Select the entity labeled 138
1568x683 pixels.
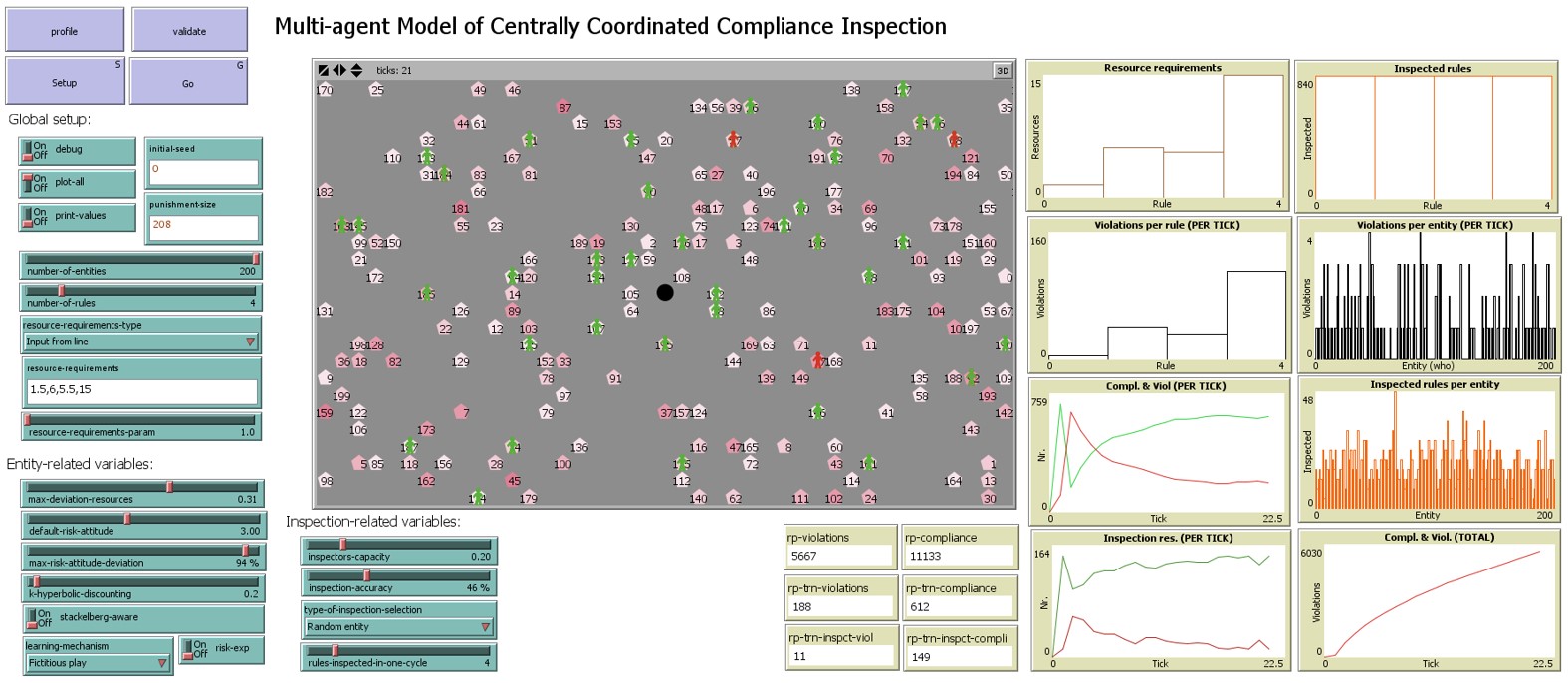tap(851, 90)
